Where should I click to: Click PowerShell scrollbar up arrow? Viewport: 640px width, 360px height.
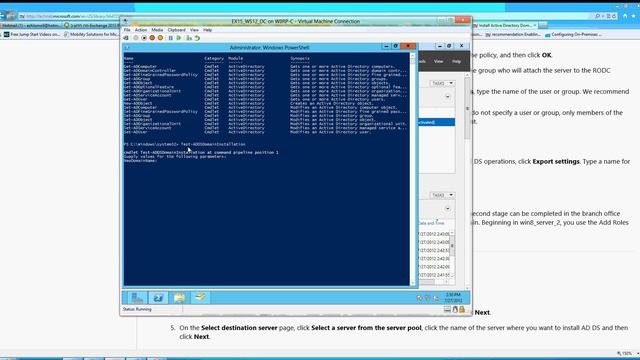click(x=413, y=56)
